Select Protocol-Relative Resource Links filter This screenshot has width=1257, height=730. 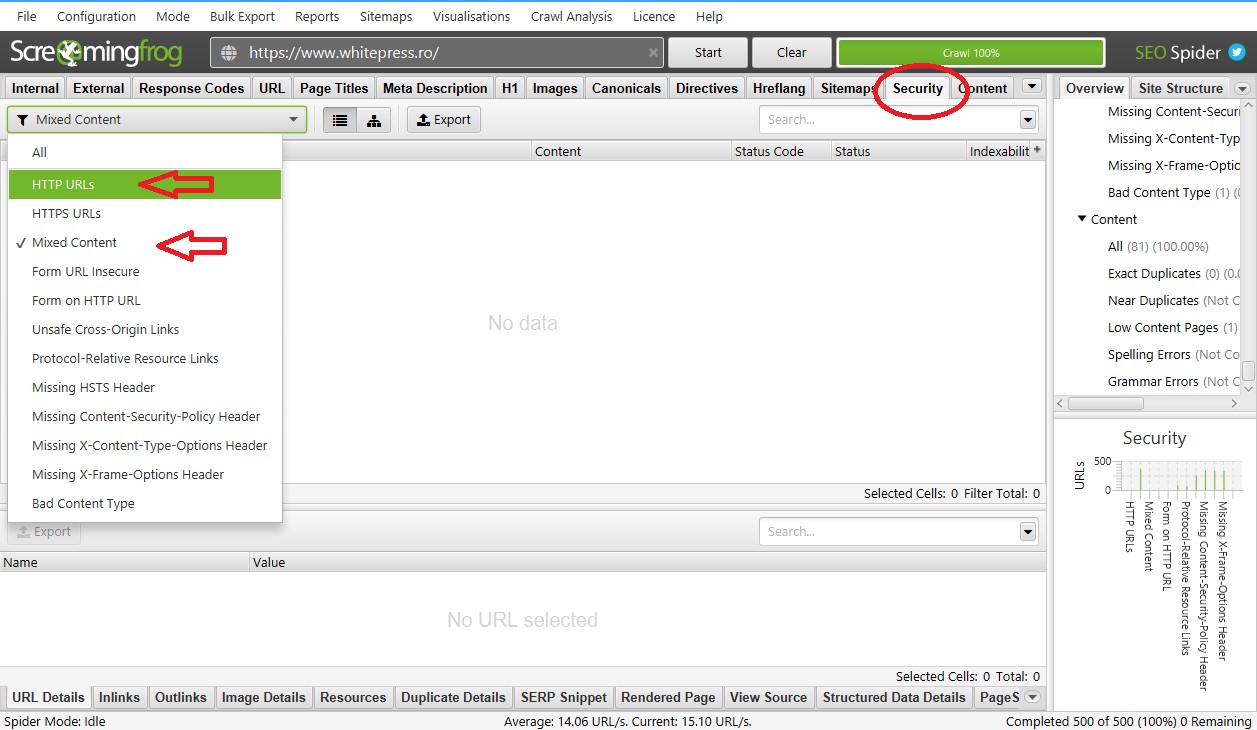145,358
